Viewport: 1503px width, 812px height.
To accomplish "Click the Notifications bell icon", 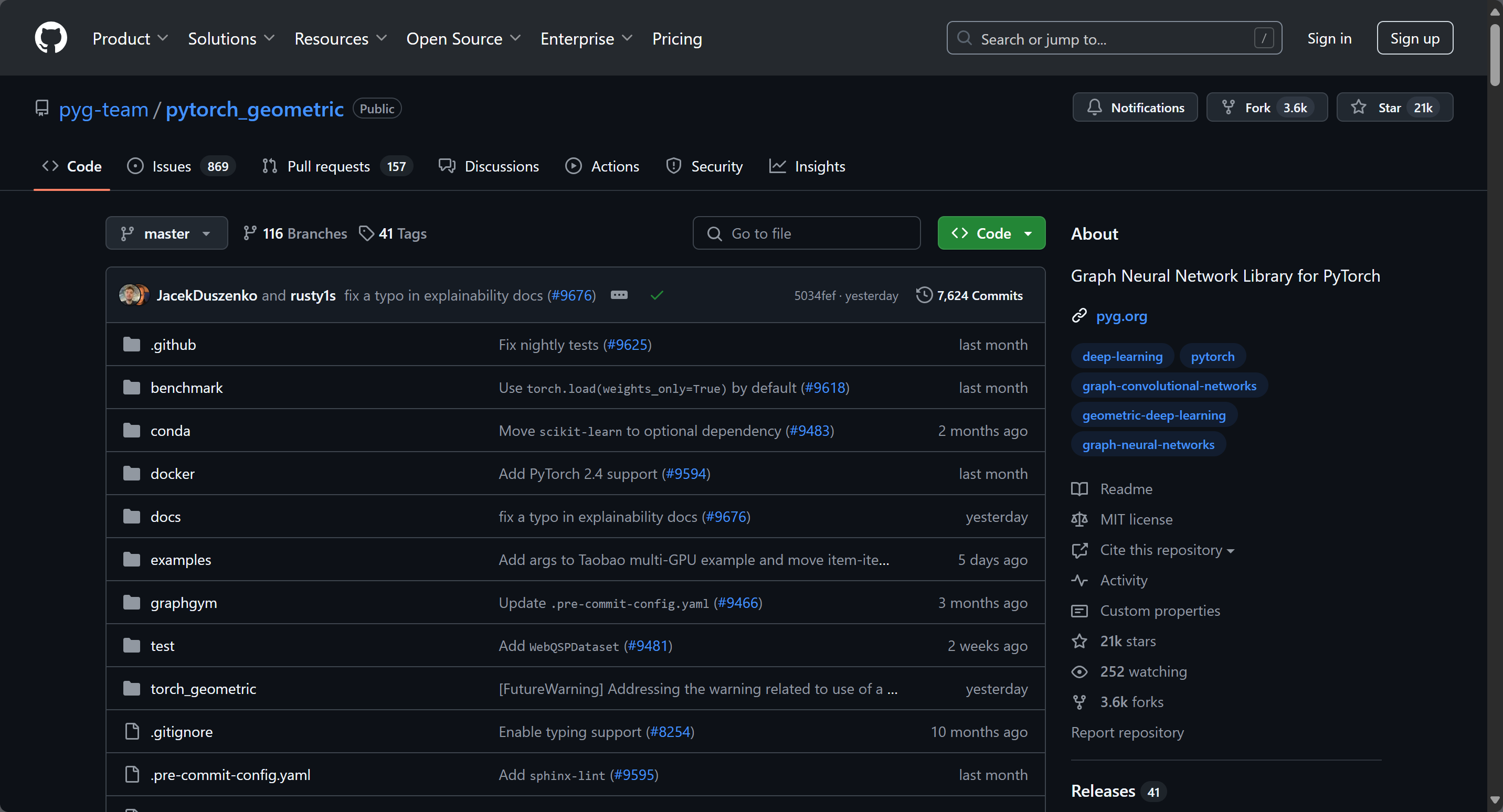I will click(1094, 108).
